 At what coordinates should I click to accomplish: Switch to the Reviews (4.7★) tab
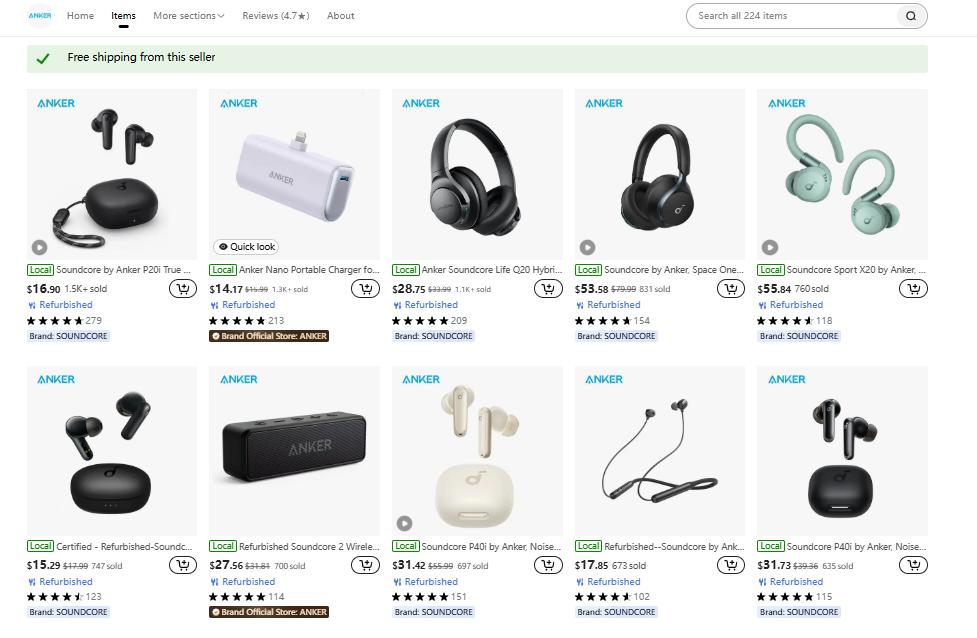click(x=275, y=16)
